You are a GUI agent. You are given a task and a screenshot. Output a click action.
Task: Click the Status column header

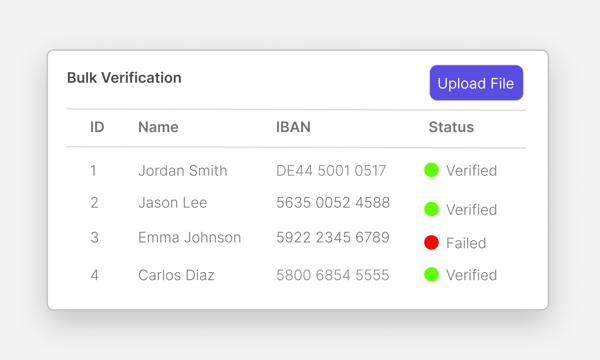451,127
